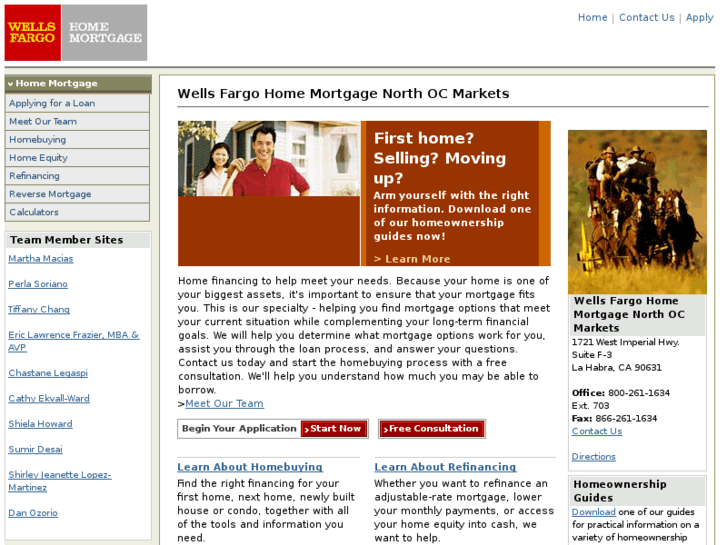This screenshot has width=727, height=545.
Task: Click the 'Begin Your Application' label
Action: [x=239, y=429]
